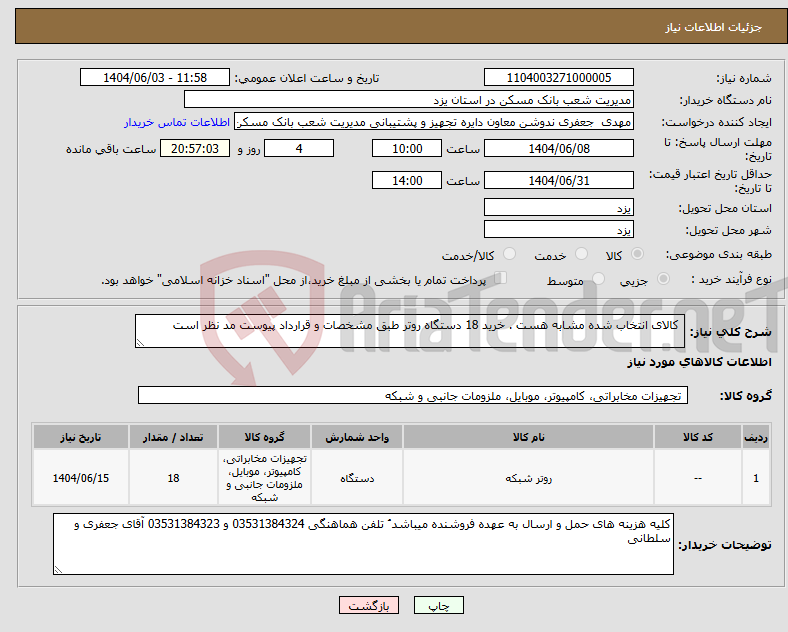Click the تعداد / مقدار column header
Image resolution: width=788 pixels, height=632 pixels.
point(173,437)
